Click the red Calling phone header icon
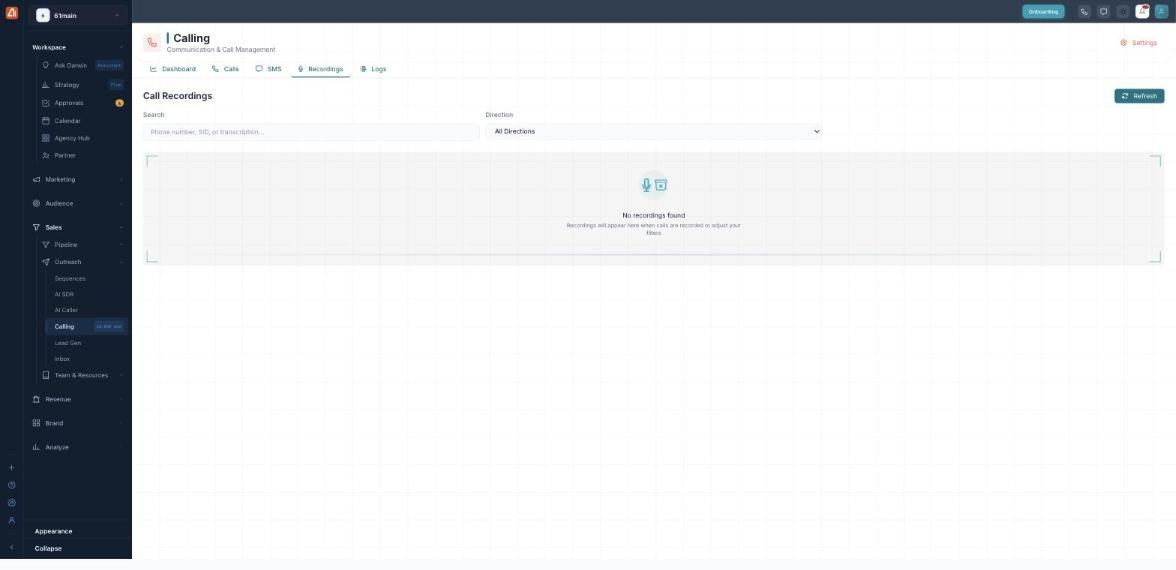 (x=152, y=43)
